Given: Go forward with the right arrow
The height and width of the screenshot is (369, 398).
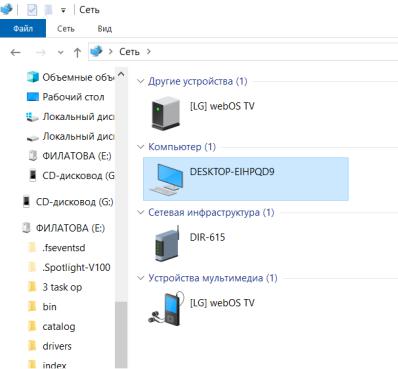Looking at the screenshot, I should click(x=40, y=52).
